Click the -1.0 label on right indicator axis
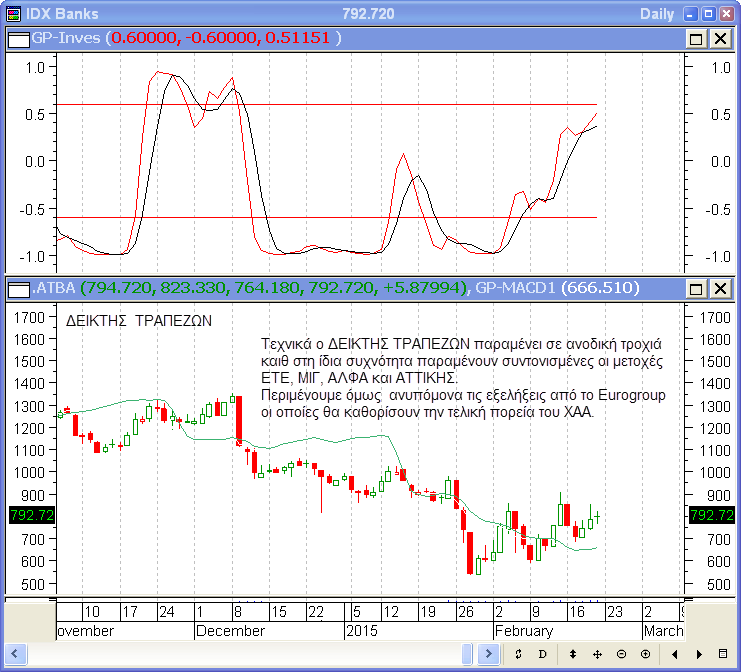This screenshot has height=672, width=741. 718,257
